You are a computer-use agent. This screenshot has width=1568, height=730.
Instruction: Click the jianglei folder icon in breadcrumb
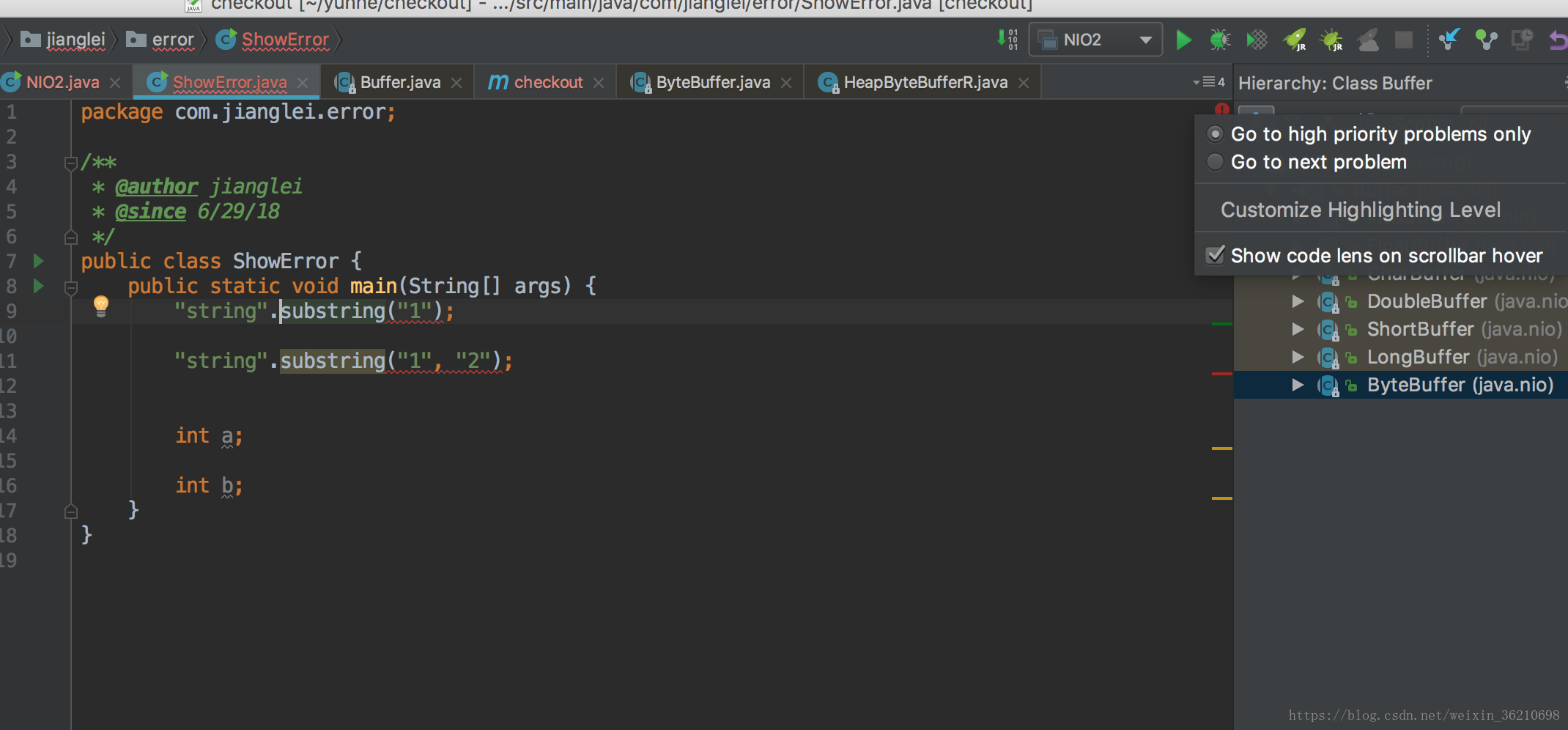pos(31,39)
